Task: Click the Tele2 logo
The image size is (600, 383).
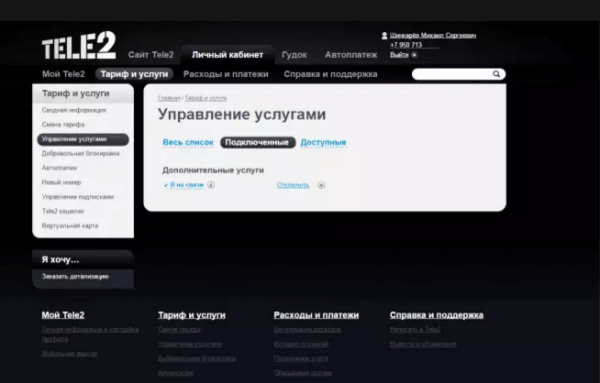Action: click(79, 45)
